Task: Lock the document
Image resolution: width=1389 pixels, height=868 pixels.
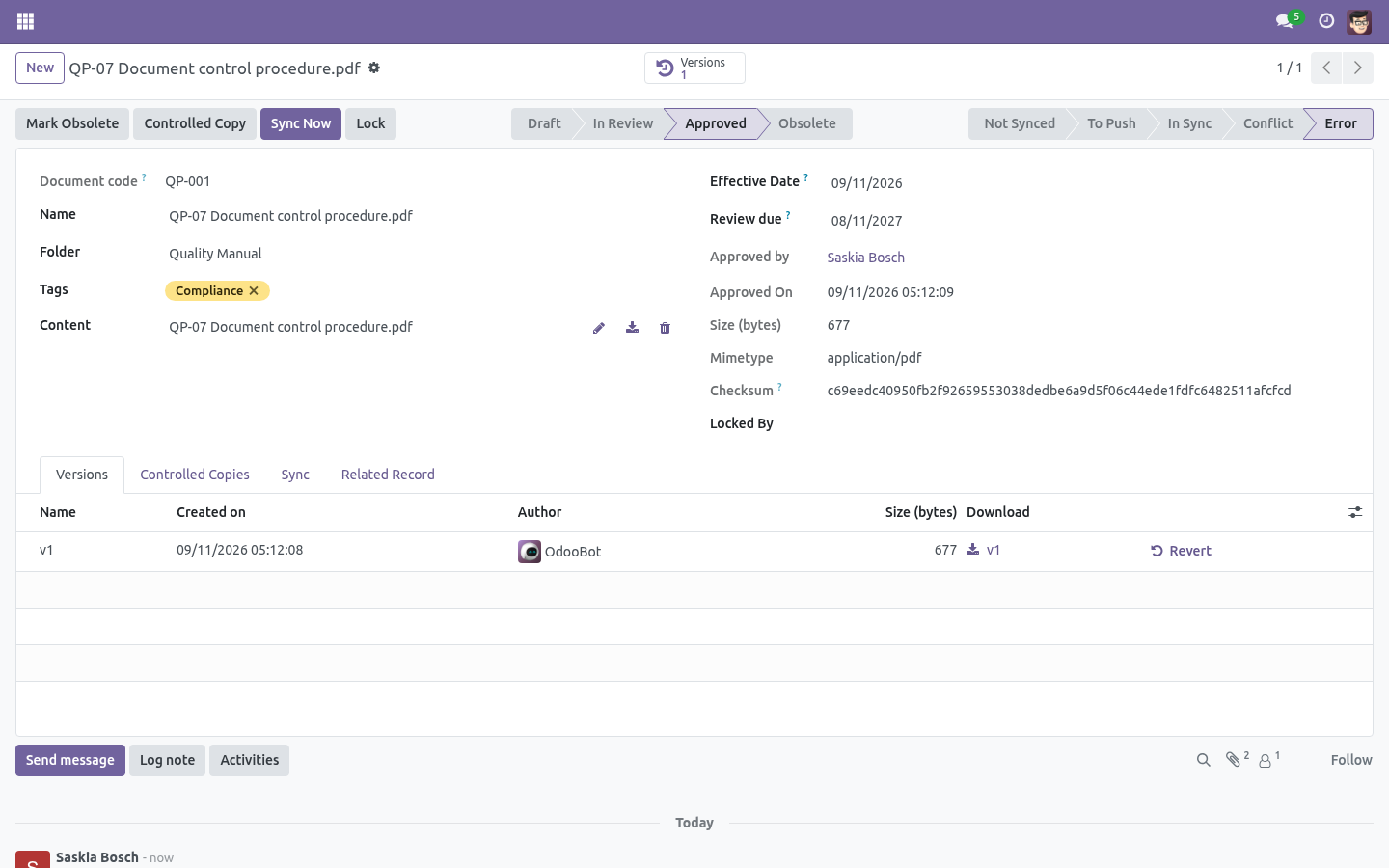Action: pos(370,123)
